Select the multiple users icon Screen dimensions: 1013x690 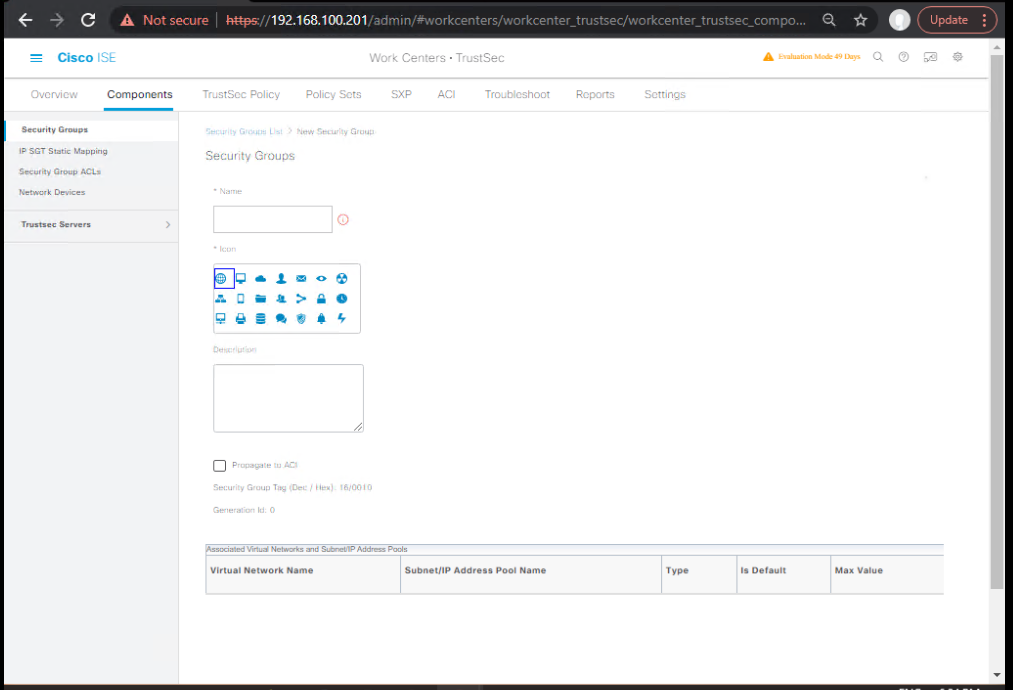tap(281, 298)
